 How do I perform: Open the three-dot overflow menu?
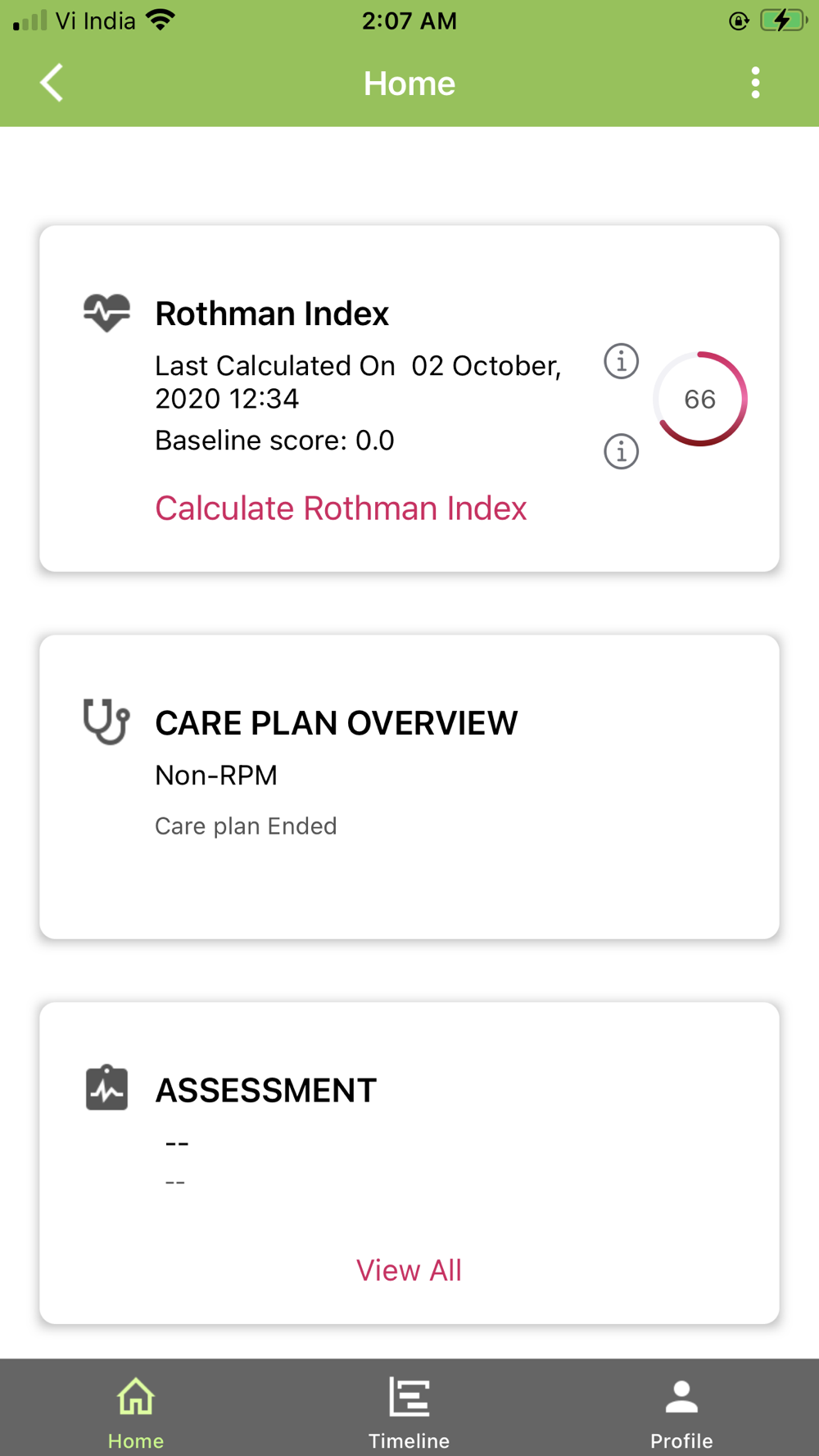coord(755,83)
